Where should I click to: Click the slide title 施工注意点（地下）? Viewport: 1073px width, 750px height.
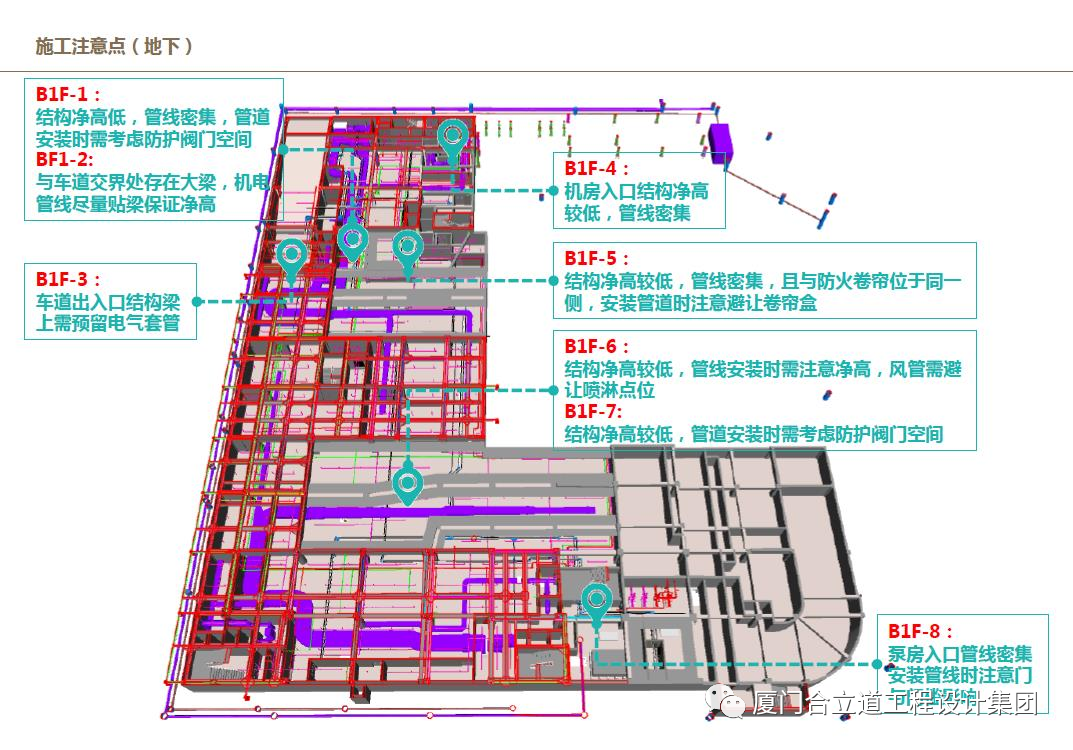coord(113,46)
